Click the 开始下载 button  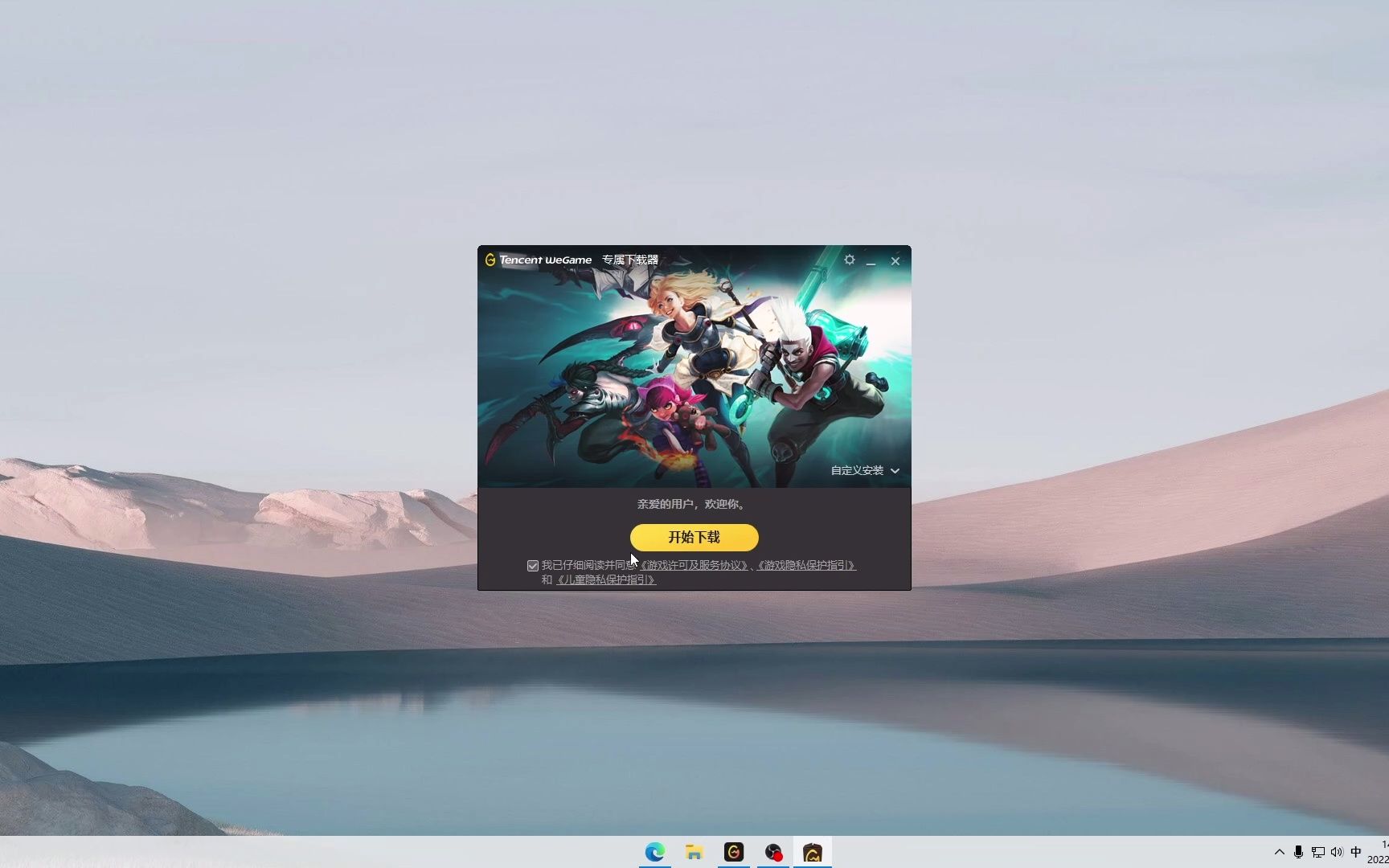pyautogui.click(x=694, y=537)
